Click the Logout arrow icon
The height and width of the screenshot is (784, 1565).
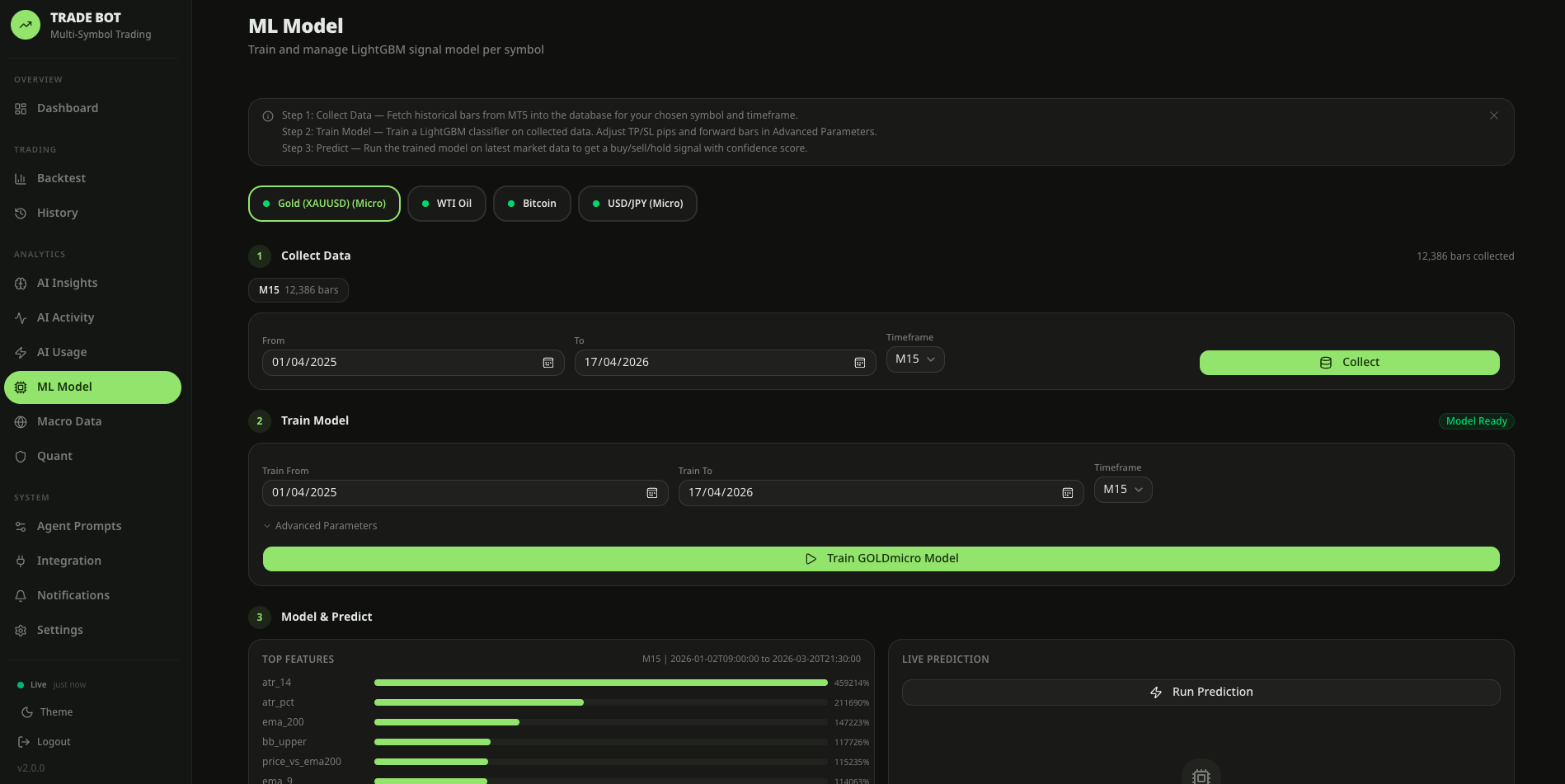[24, 742]
